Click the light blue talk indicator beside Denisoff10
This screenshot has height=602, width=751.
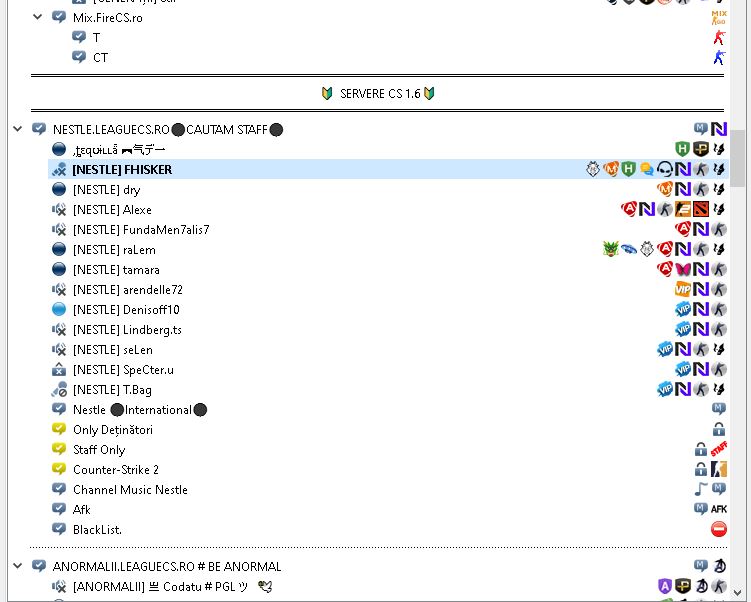(x=59, y=309)
